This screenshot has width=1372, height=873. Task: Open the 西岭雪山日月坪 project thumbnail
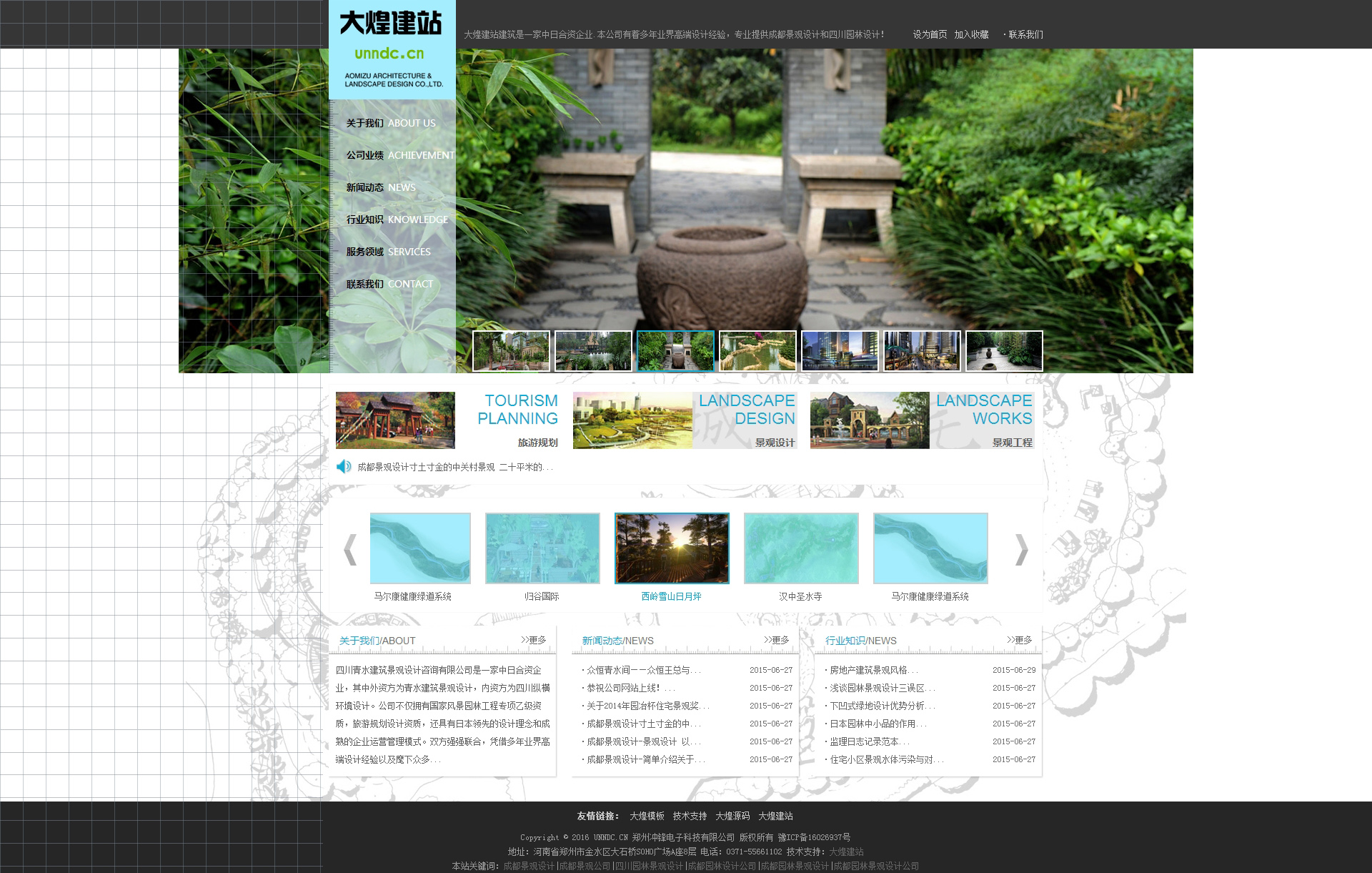point(672,548)
